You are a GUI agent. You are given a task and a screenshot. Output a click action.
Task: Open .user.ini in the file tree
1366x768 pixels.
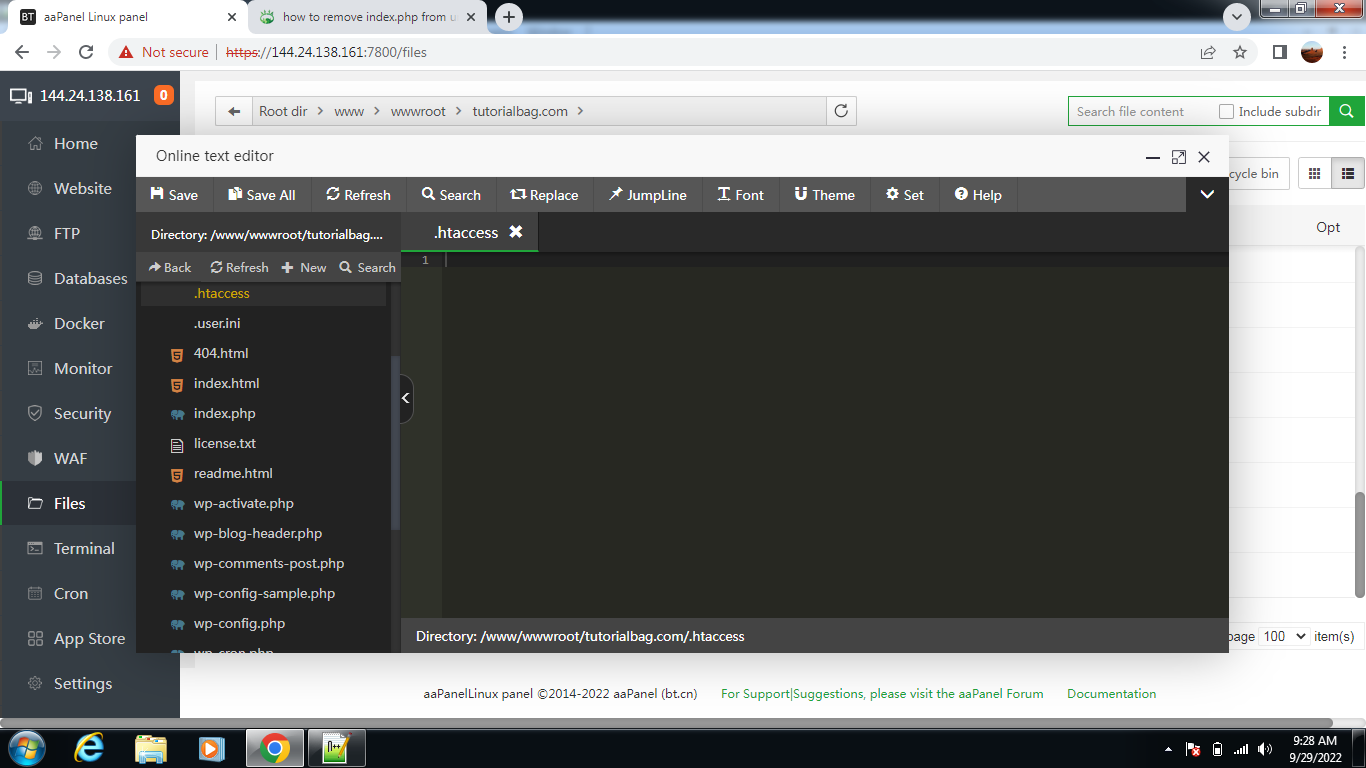click(217, 323)
